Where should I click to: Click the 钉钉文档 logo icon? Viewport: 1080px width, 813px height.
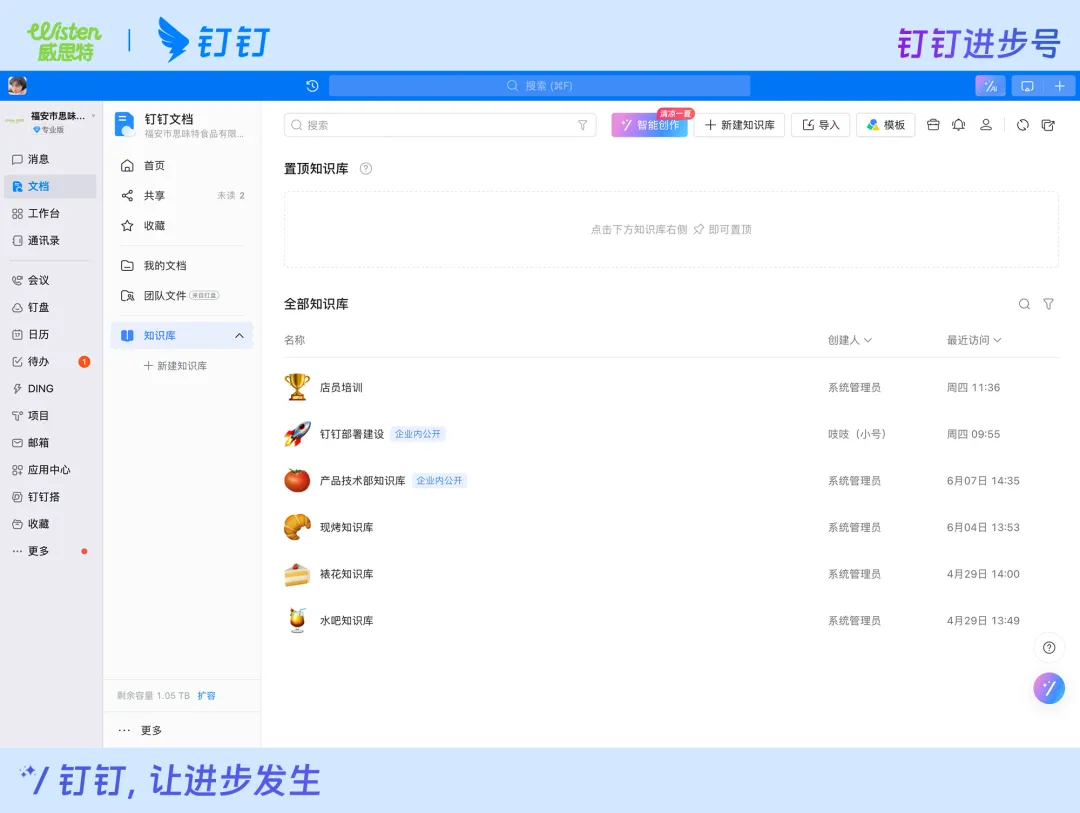[125, 124]
